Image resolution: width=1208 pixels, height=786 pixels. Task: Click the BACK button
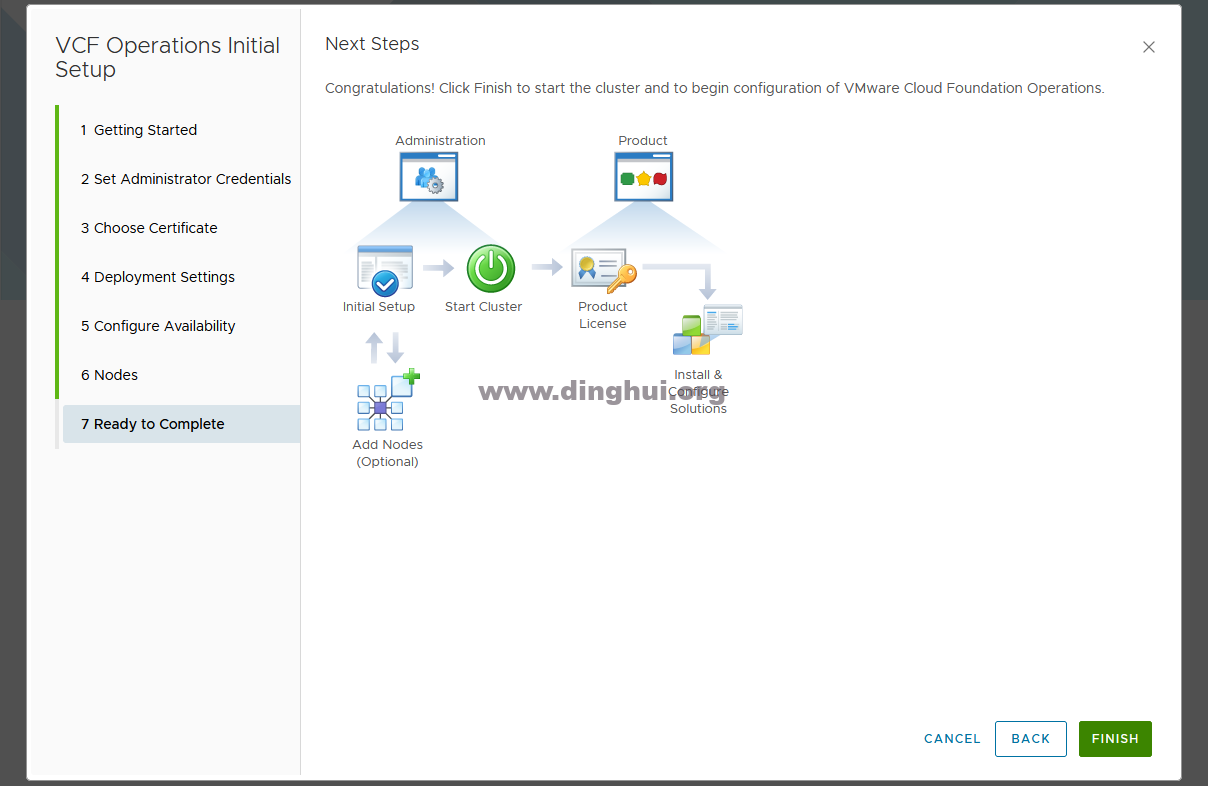(x=1031, y=739)
